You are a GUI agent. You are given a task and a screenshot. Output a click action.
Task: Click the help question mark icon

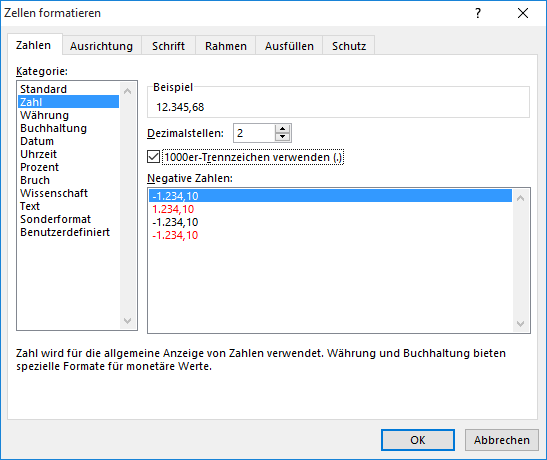point(478,13)
